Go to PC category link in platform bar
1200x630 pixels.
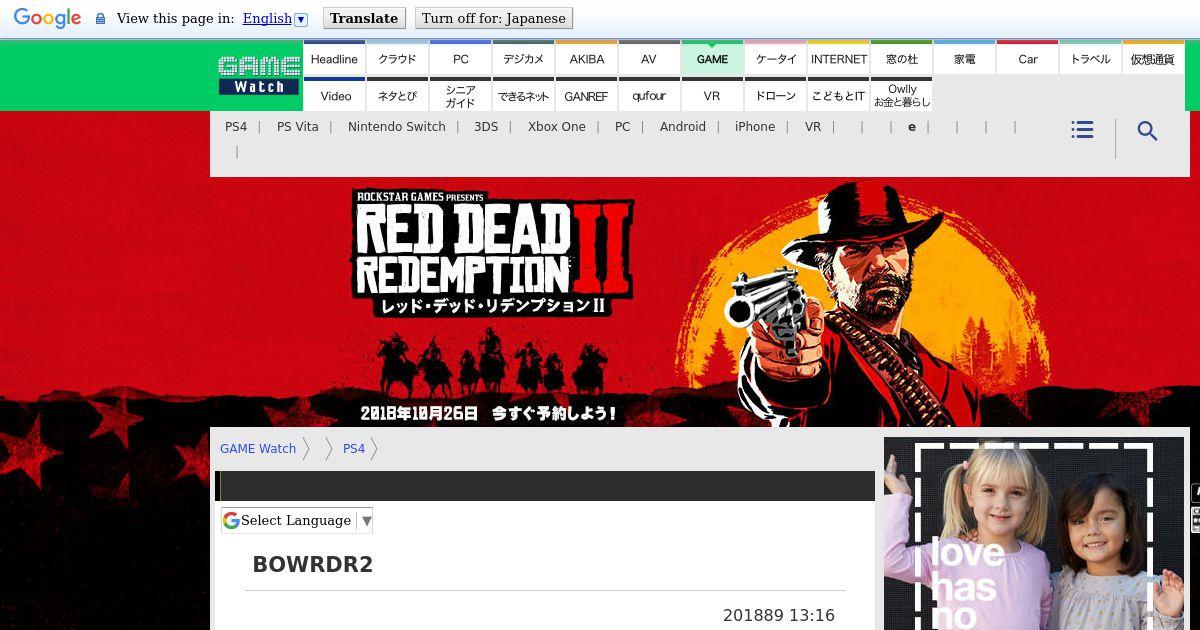pos(623,127)
